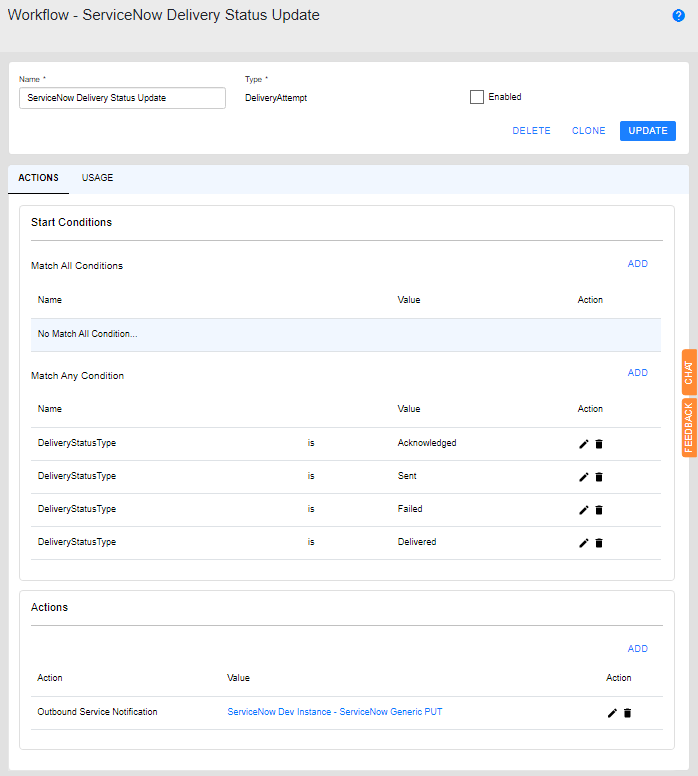Delete the Sent delivery status condition
Viewport: 698px width, 776px height.
[x=599, y=477]
